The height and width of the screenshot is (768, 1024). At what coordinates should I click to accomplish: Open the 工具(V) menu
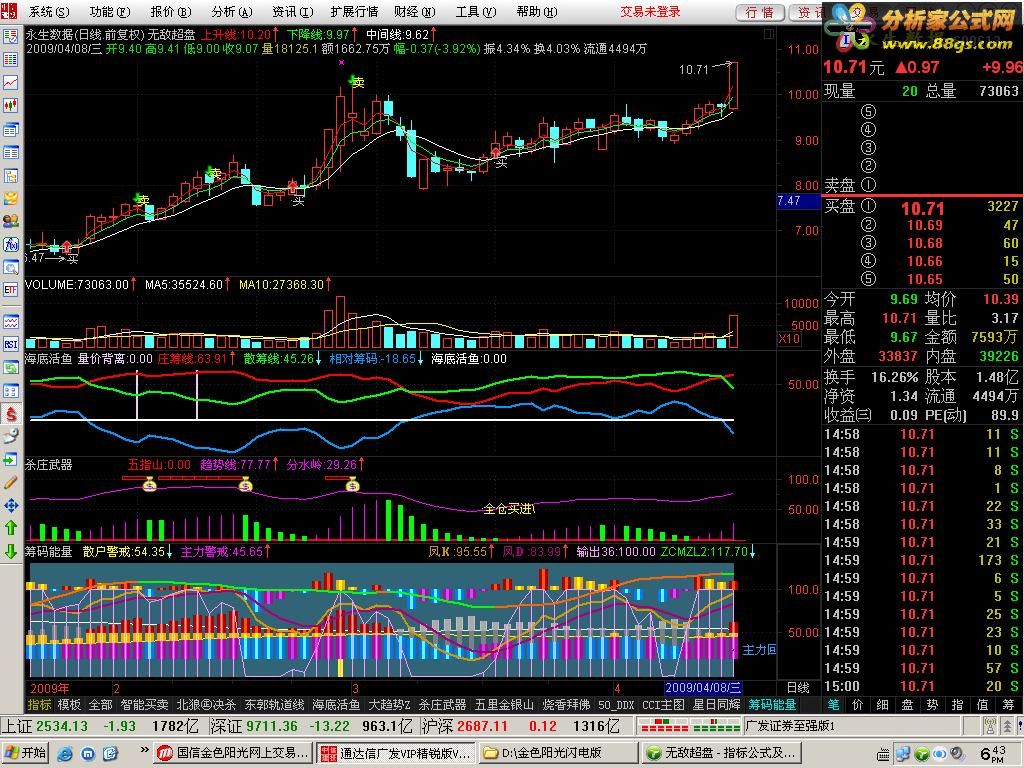475,12
